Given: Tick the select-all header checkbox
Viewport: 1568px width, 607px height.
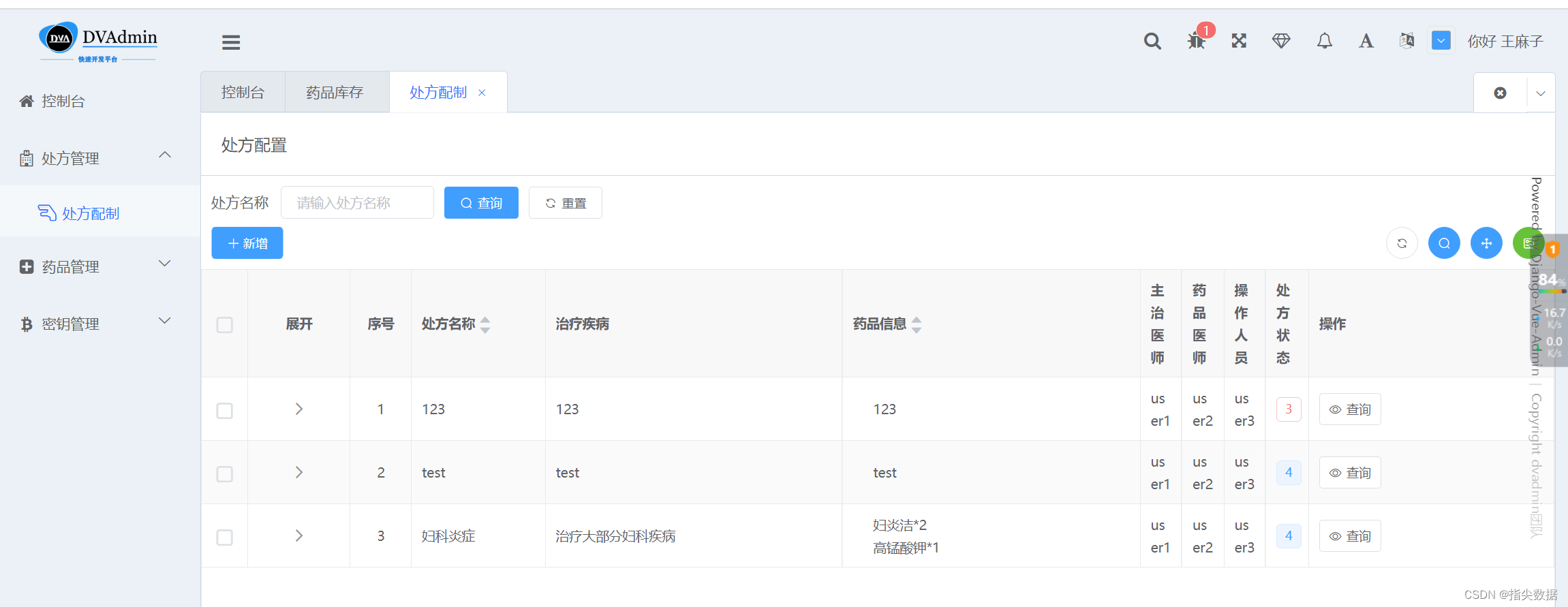Looking at the screenshot, I should pos(224,325).
